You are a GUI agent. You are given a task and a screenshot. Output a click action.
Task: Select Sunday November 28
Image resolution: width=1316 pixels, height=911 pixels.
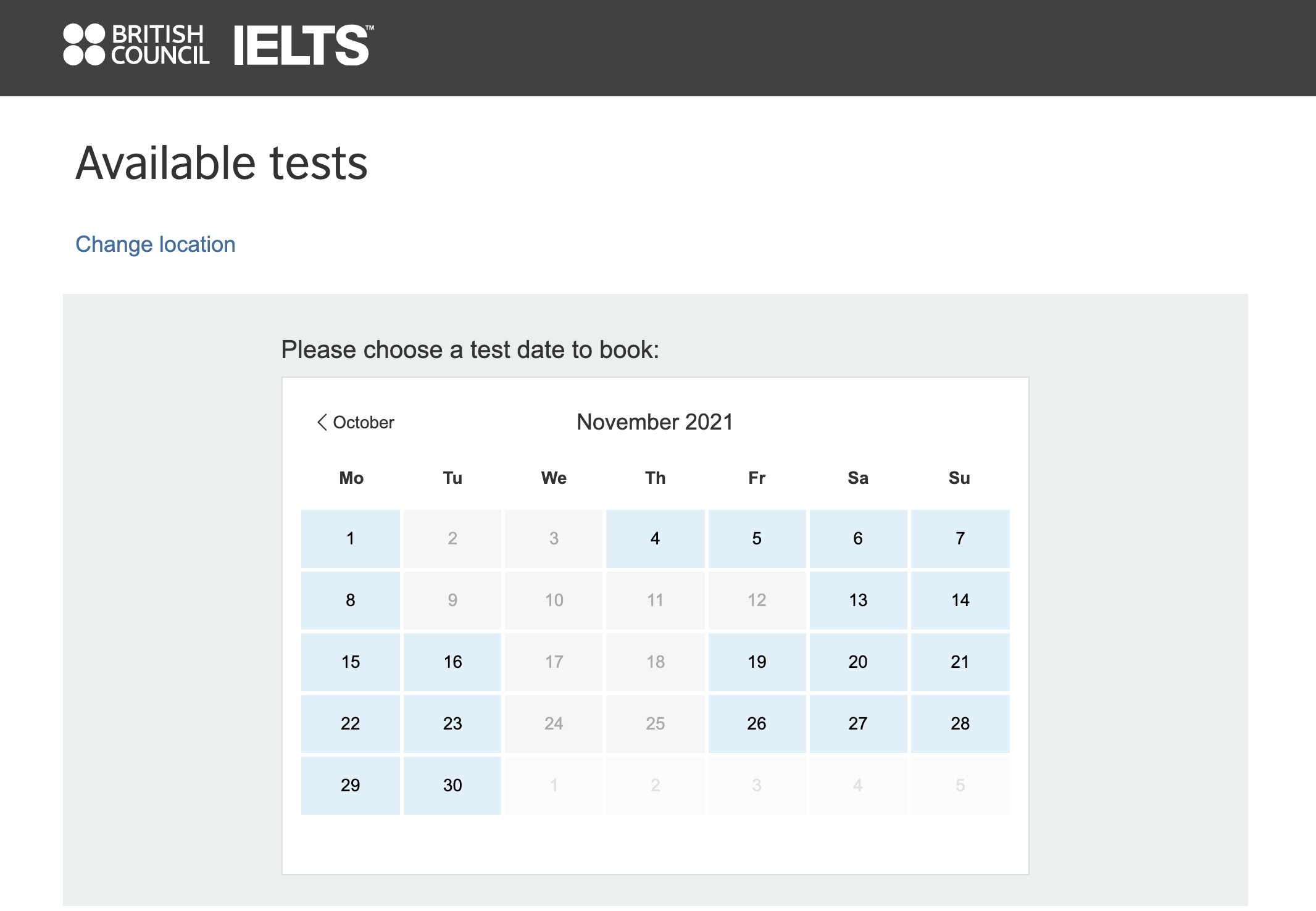coord(960,723)
